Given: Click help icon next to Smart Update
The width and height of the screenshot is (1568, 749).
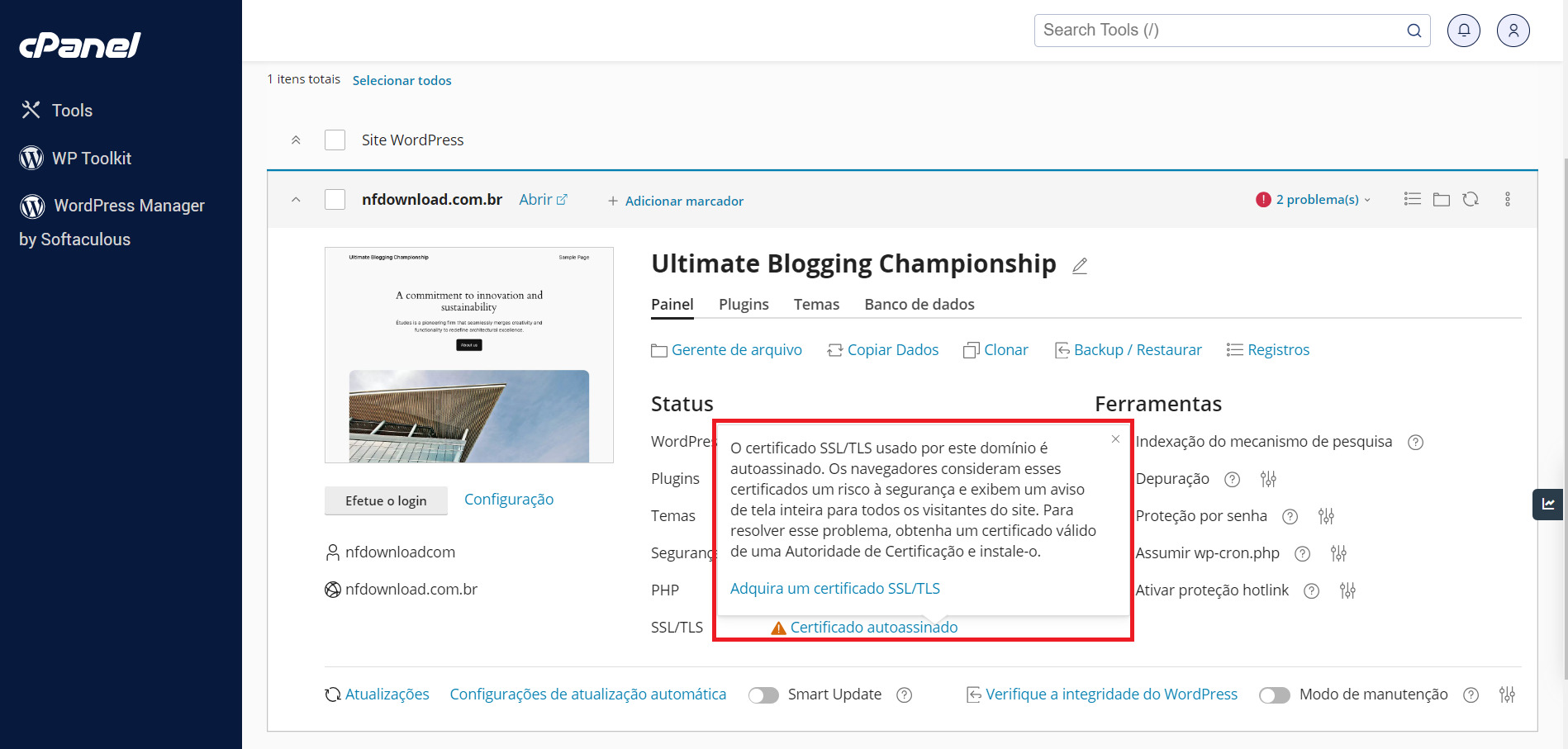Looking at the screenshot, I should [904, 695].
